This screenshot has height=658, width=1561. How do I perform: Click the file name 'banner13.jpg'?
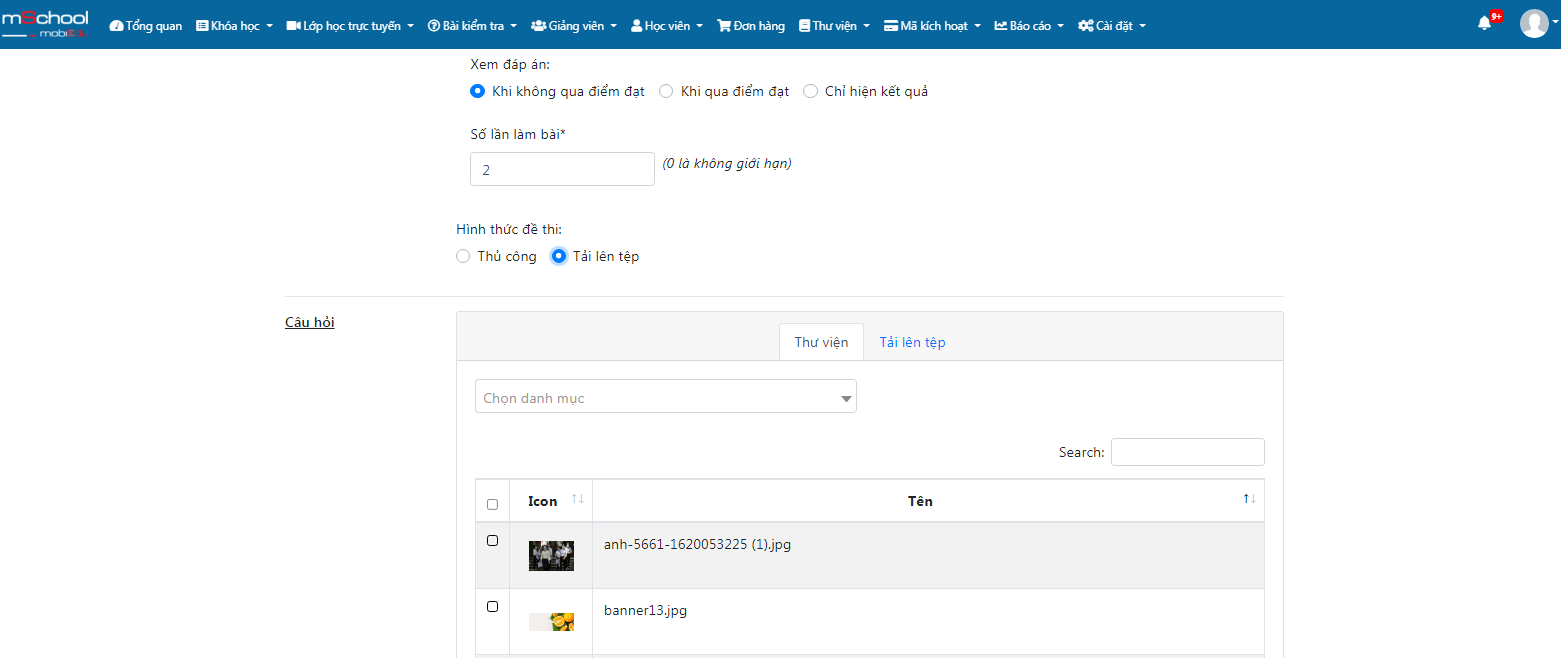coord(645,610)
